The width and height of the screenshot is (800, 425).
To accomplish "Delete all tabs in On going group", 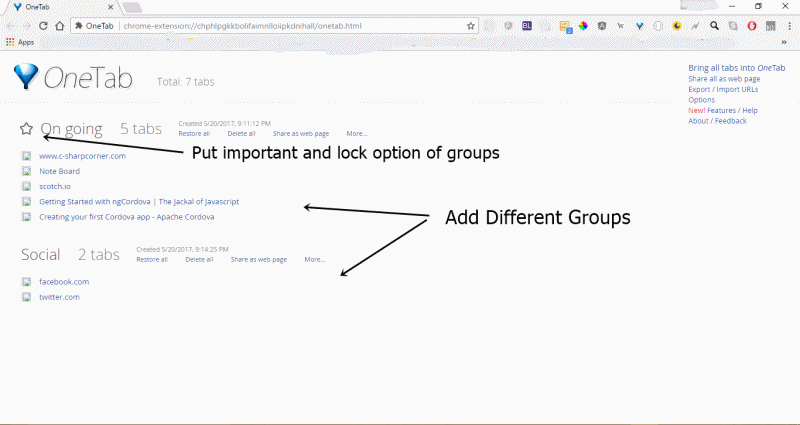I will point(241,134).
